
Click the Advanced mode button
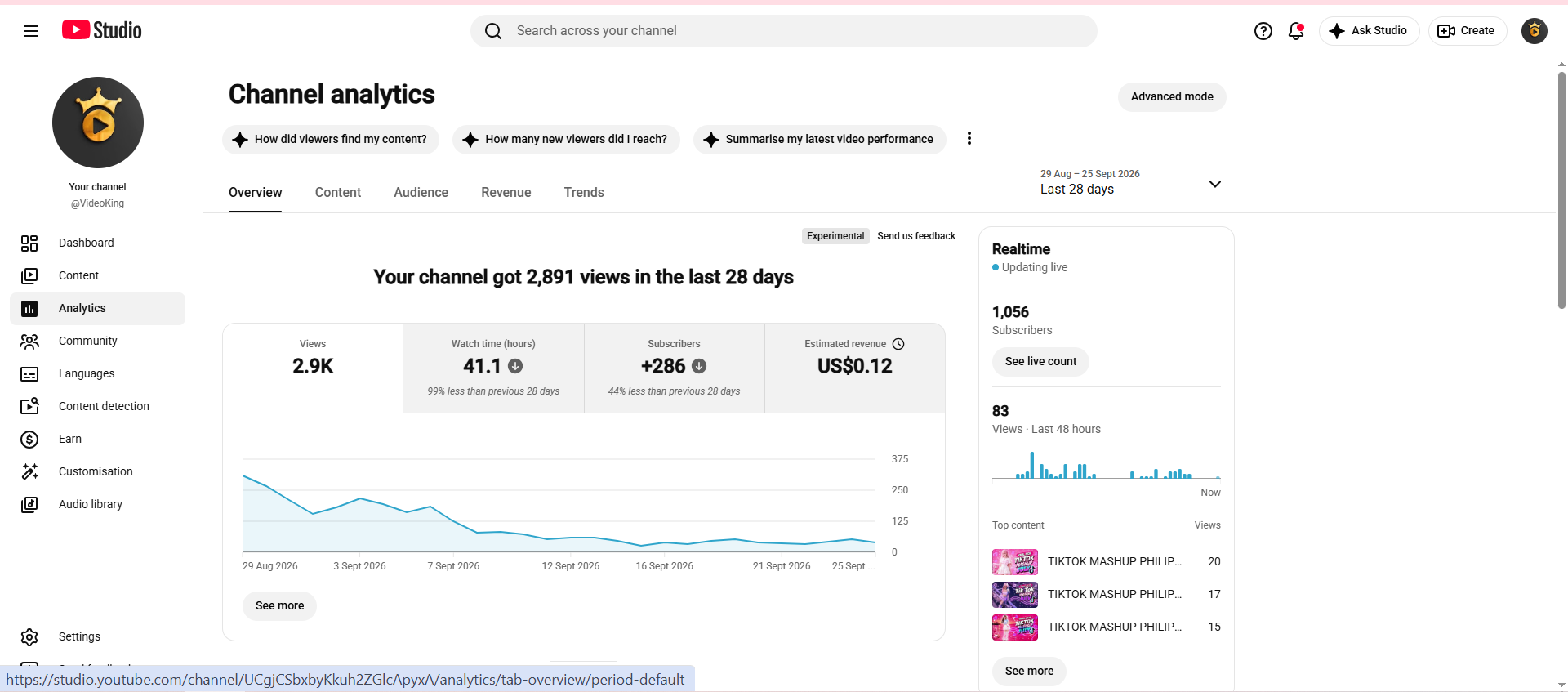[x=1172, y=96]
